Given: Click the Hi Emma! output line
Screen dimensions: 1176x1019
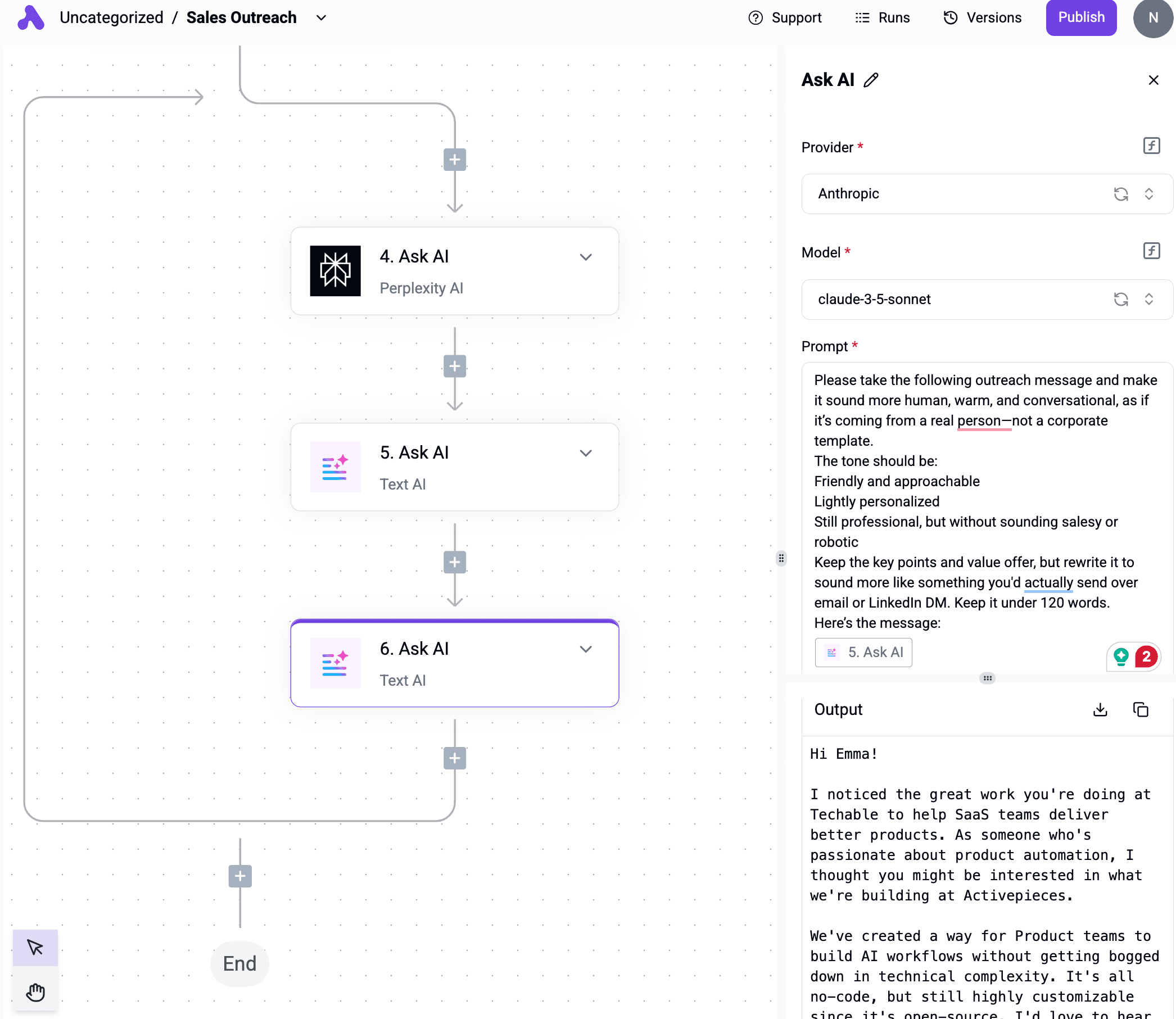Looking at the screenshot, I should coord(843,754).
